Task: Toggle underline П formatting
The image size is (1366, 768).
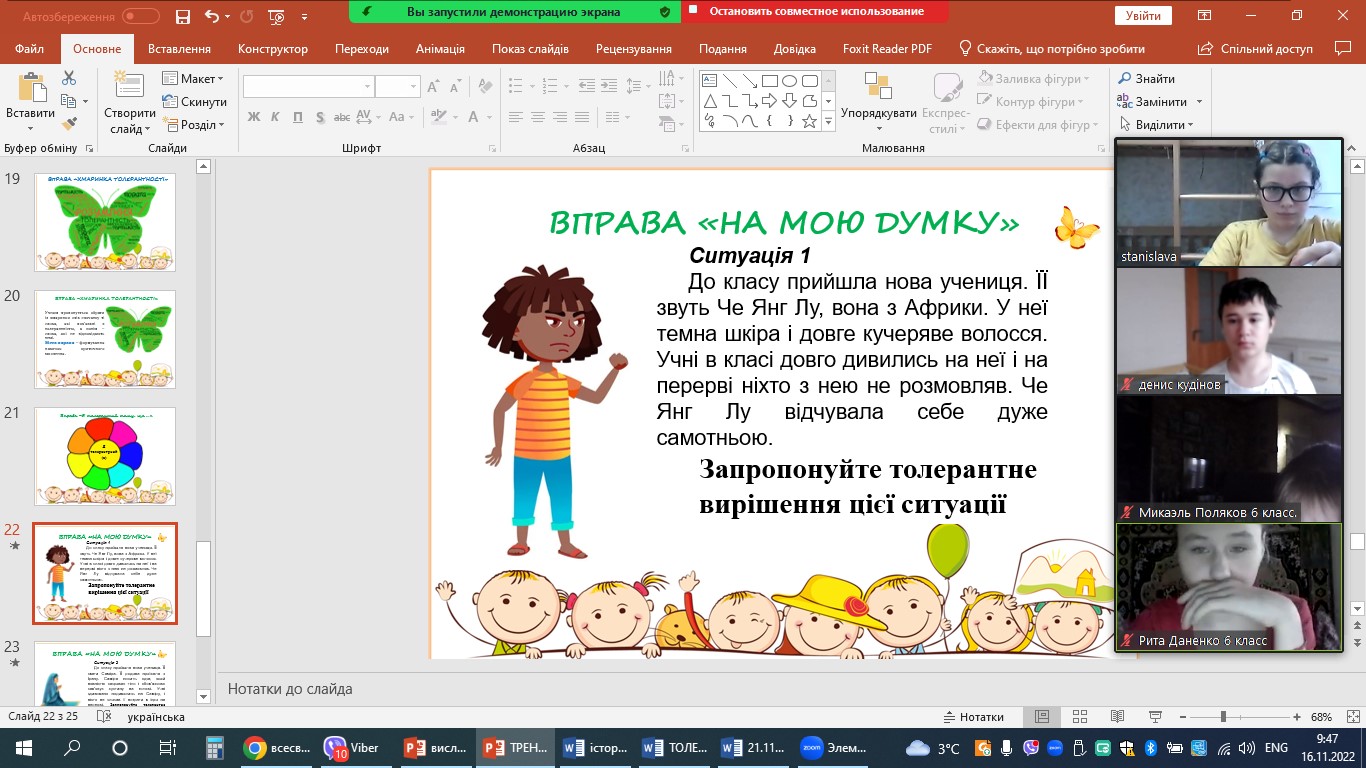Action: tap(299, 117)
